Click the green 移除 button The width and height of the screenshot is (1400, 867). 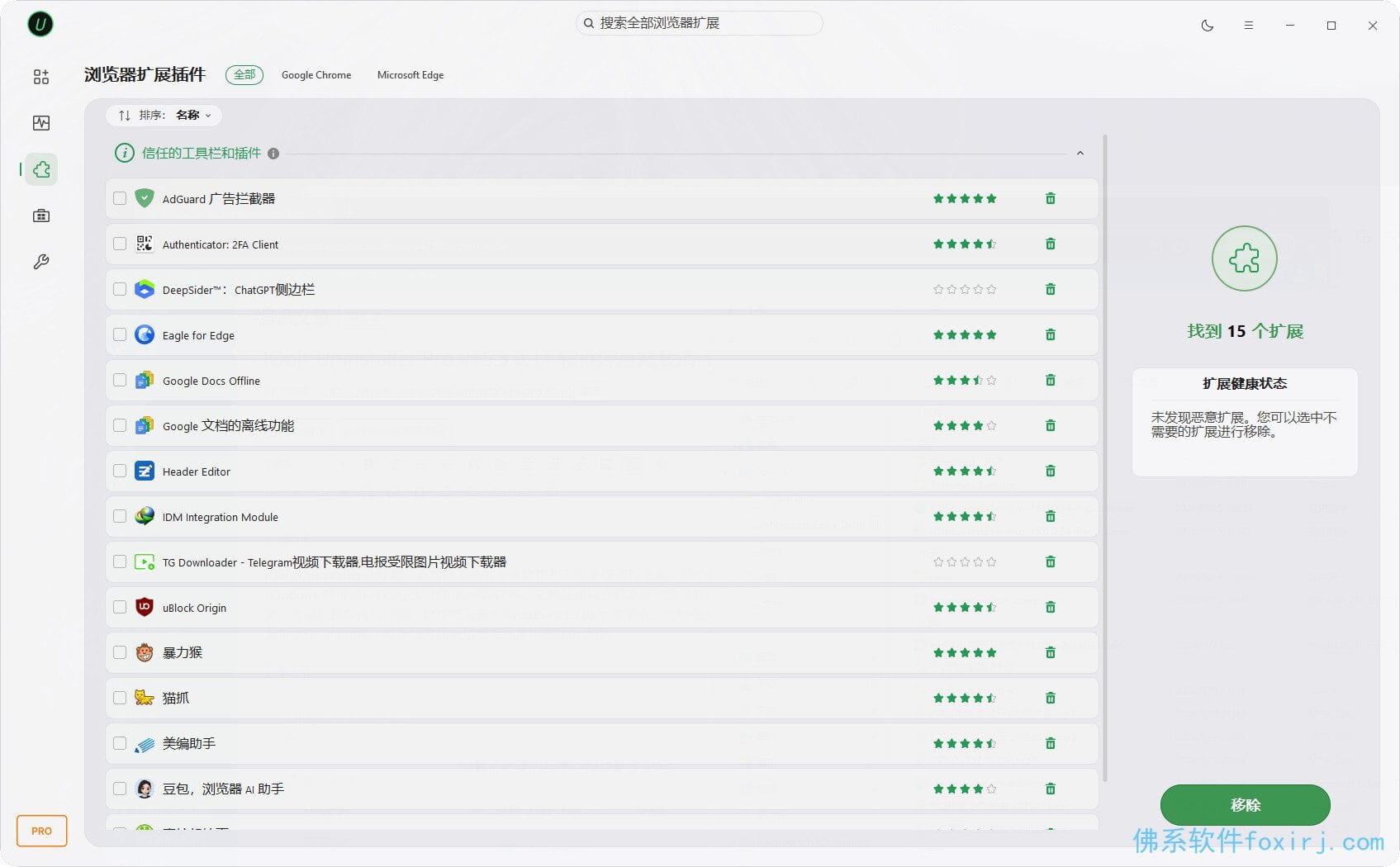tap(1245, 805)
